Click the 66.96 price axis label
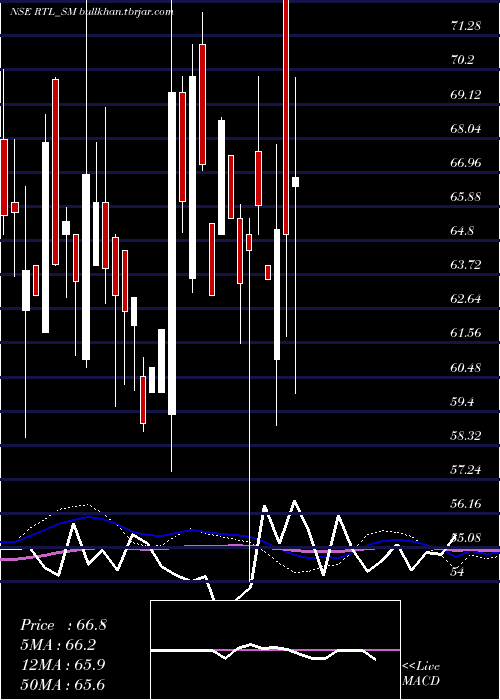The width and height of the screenshot is (500, 700). pos(466,162)
